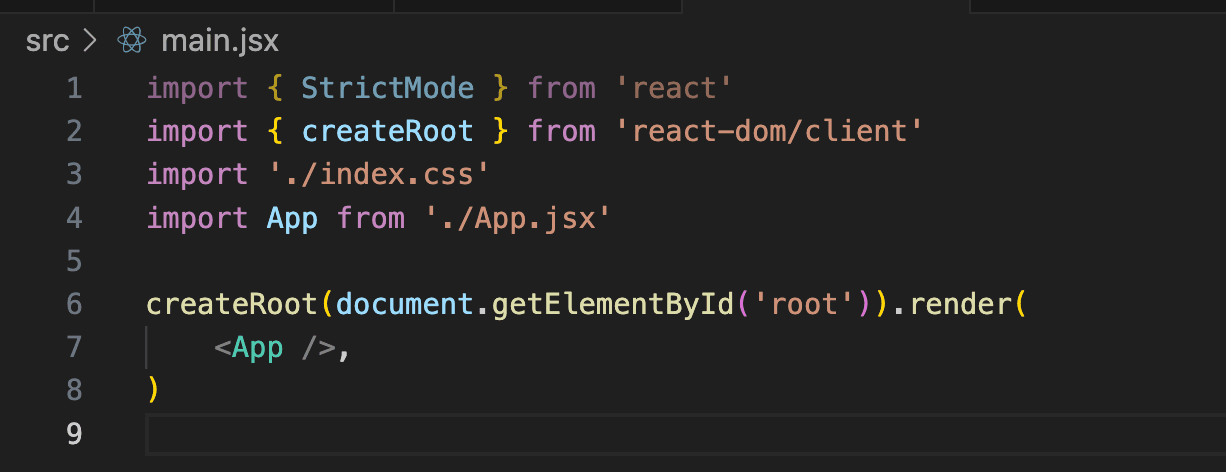Viewport: 1226px width, 472px height.
Task: Click the getElementById method name
Action: coord(613,304)
